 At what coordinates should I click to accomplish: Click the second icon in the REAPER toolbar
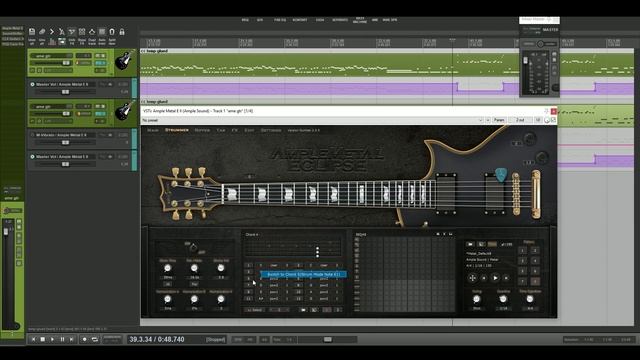click(42, 31)
